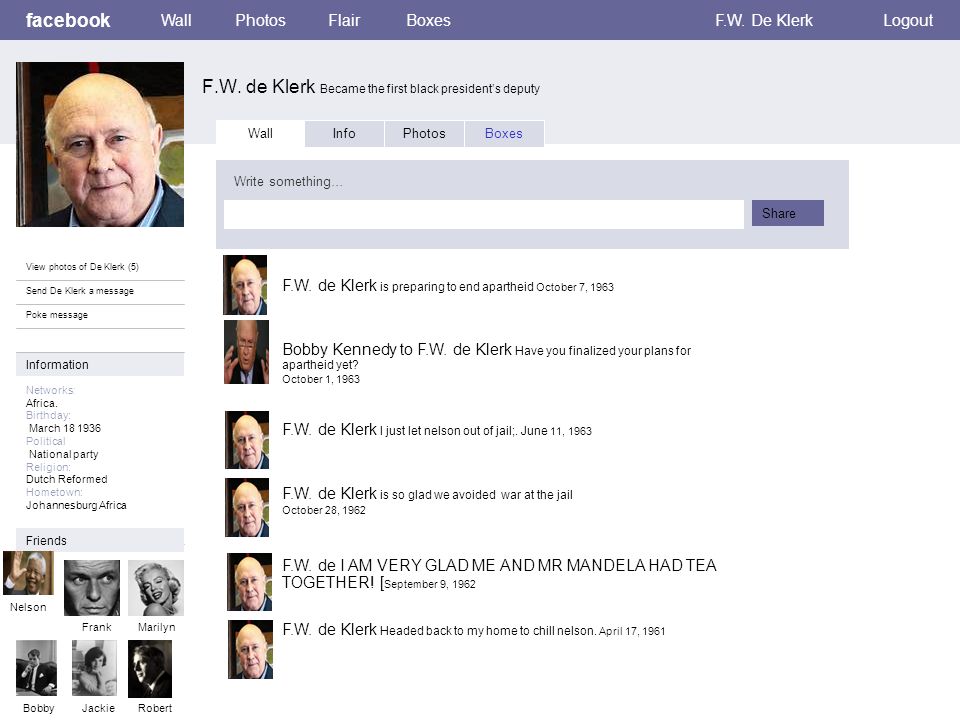
Task: Click 'June 11, 1963' post date
Action: [x=556, y=431]
